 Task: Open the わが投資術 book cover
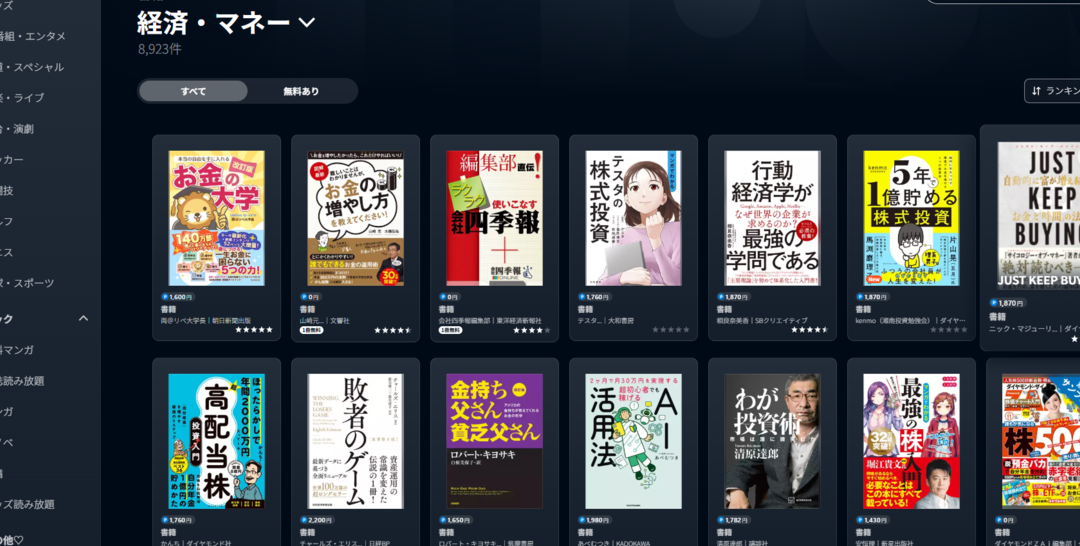click(x=772, y=441)
